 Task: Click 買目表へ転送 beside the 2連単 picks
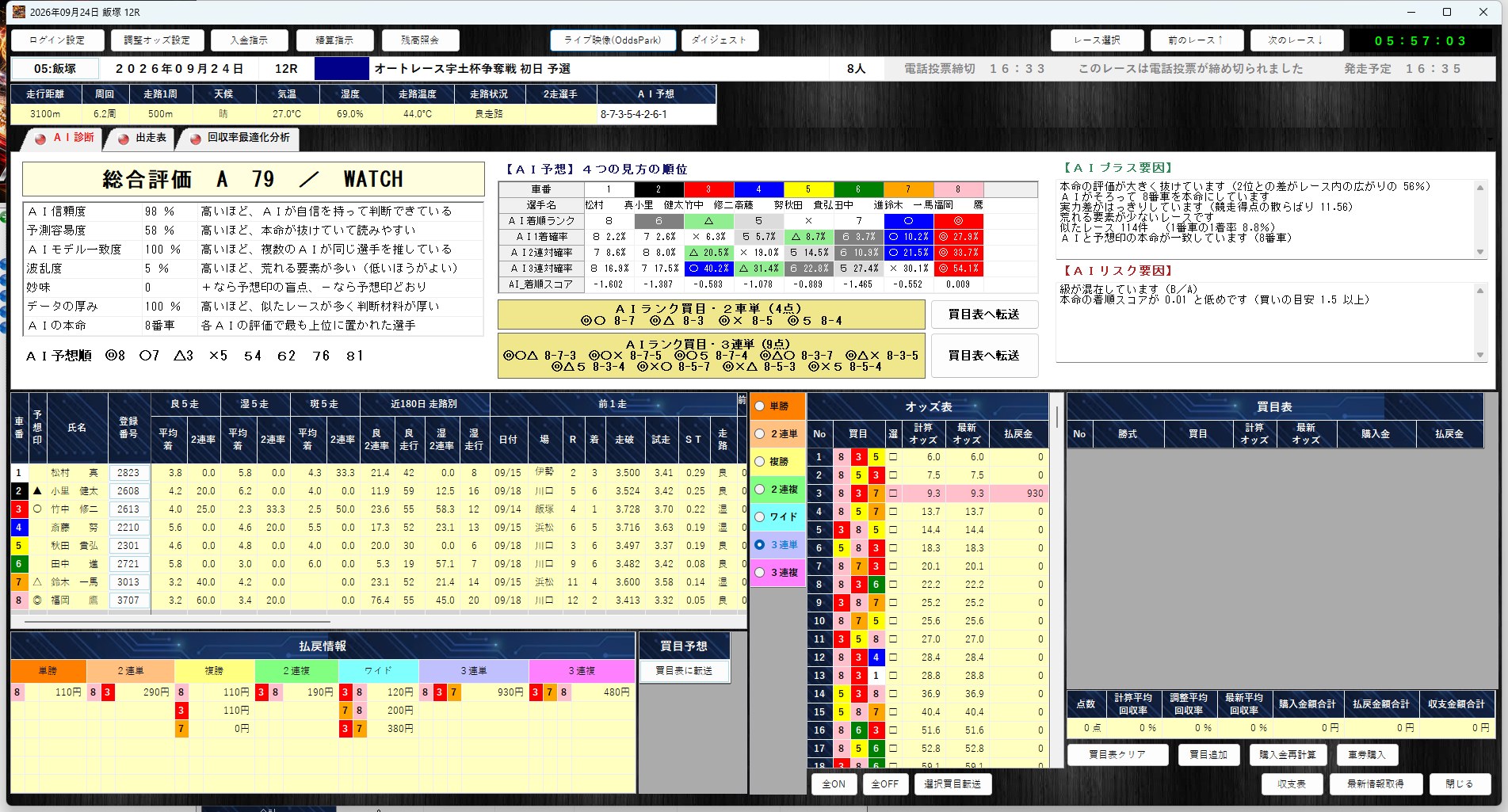[984, 315]
